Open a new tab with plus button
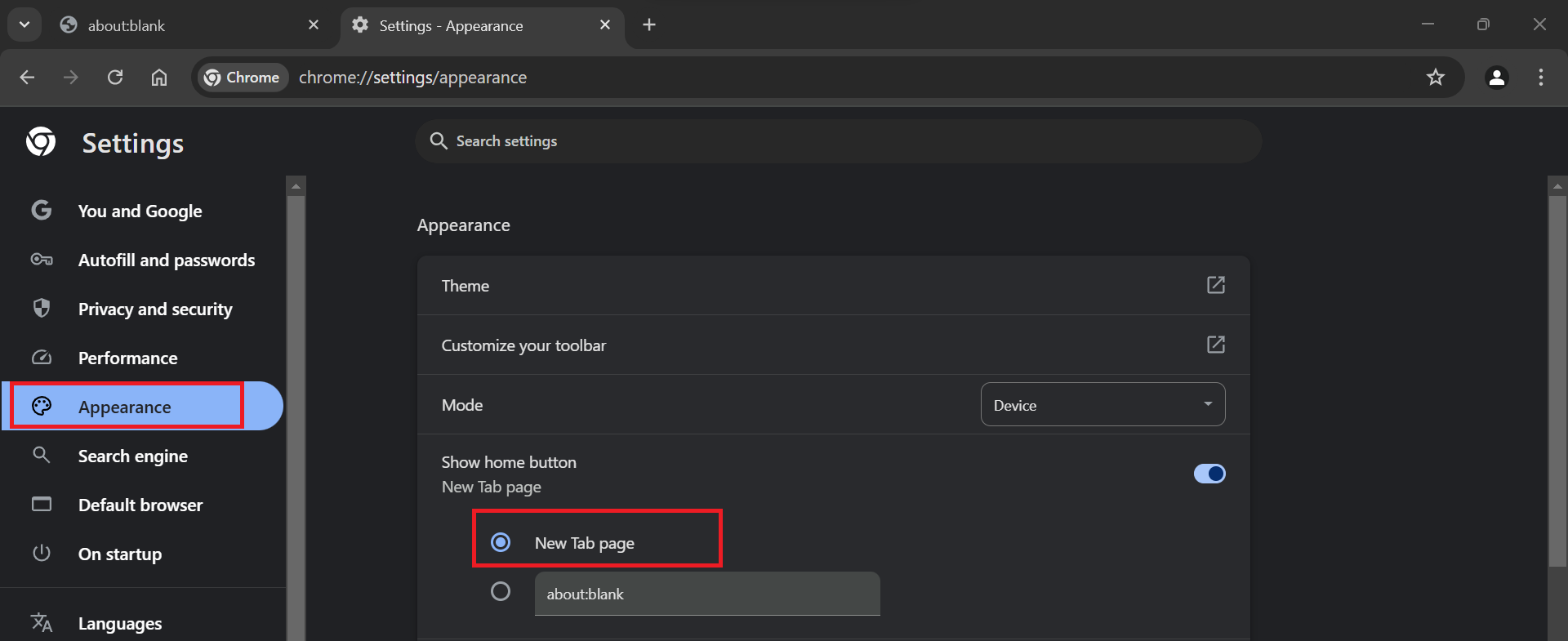The width and height of the screenshot is (1568, 641). pyautogui.click(x=649, y=25)
